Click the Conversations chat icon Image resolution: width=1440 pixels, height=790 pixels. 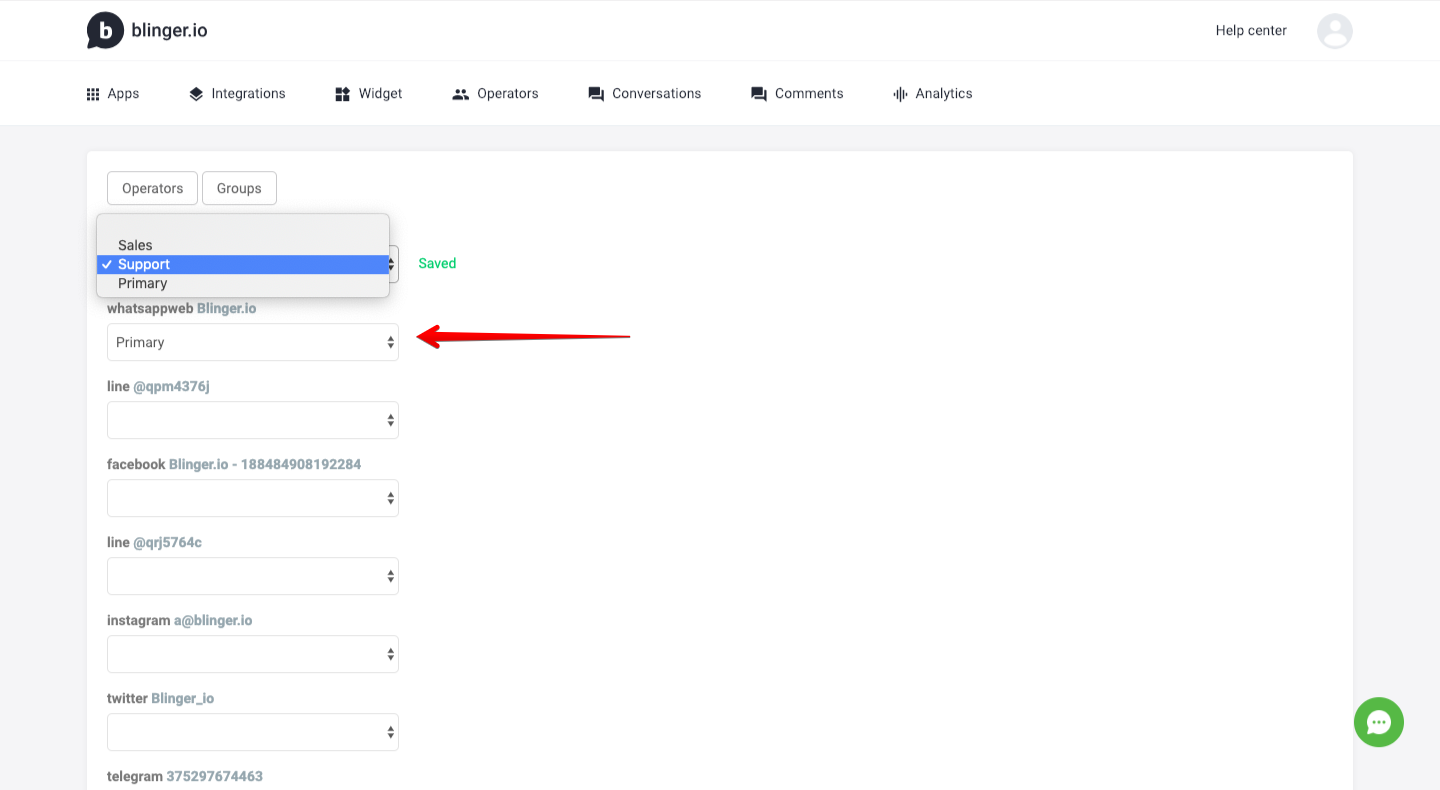coord(596,94)
